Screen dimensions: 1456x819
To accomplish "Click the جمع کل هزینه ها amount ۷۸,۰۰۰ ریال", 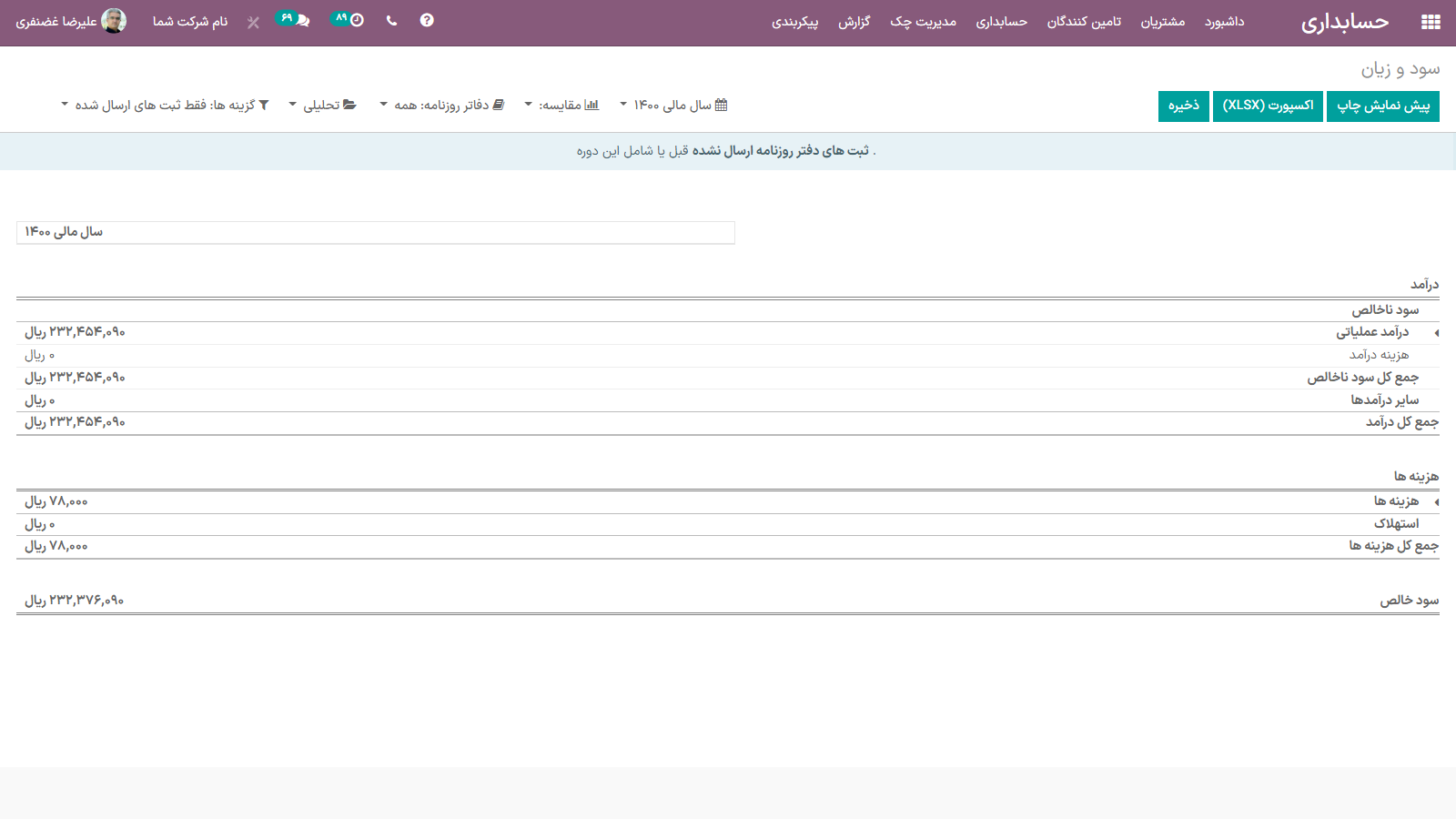I will (x=56, y=546).
